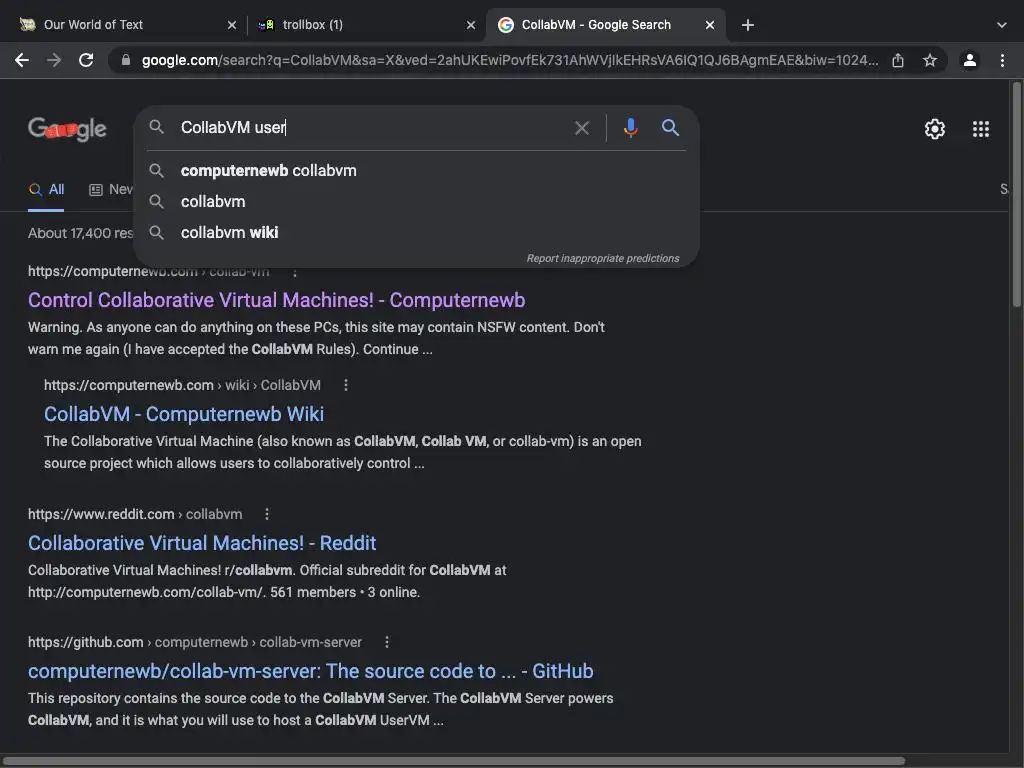Click the Google logo

(67, 129)
